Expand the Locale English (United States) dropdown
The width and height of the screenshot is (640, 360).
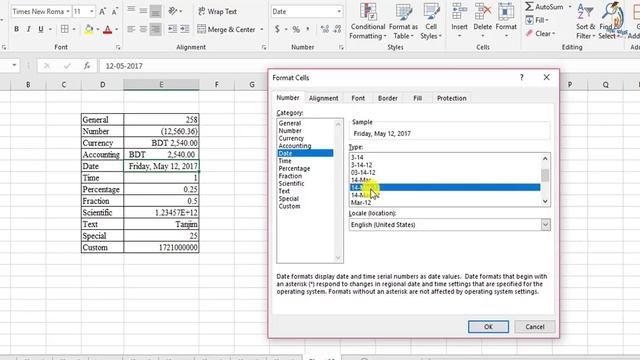click(545, 224)
